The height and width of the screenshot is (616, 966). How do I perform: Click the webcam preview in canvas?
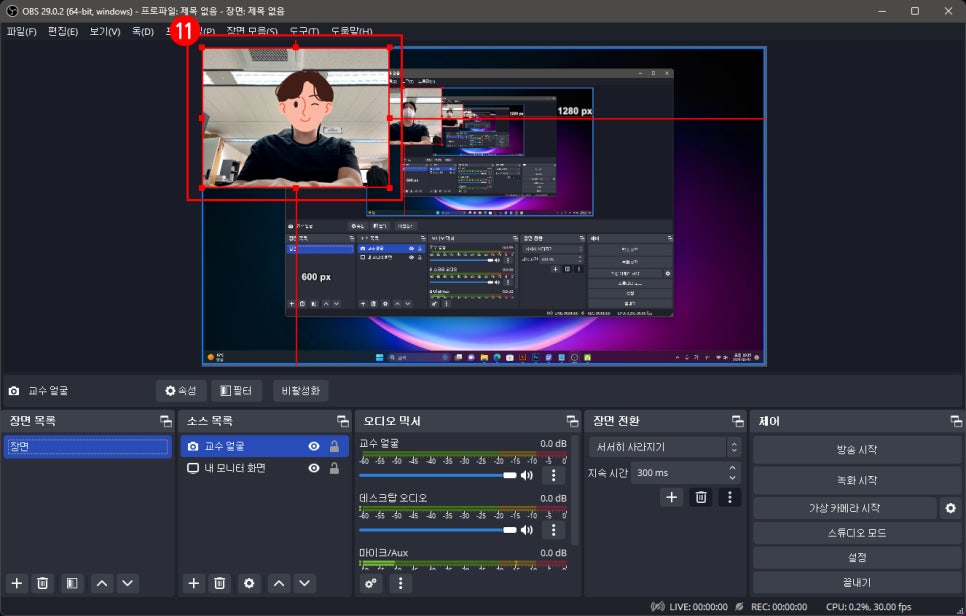(296, 118)
